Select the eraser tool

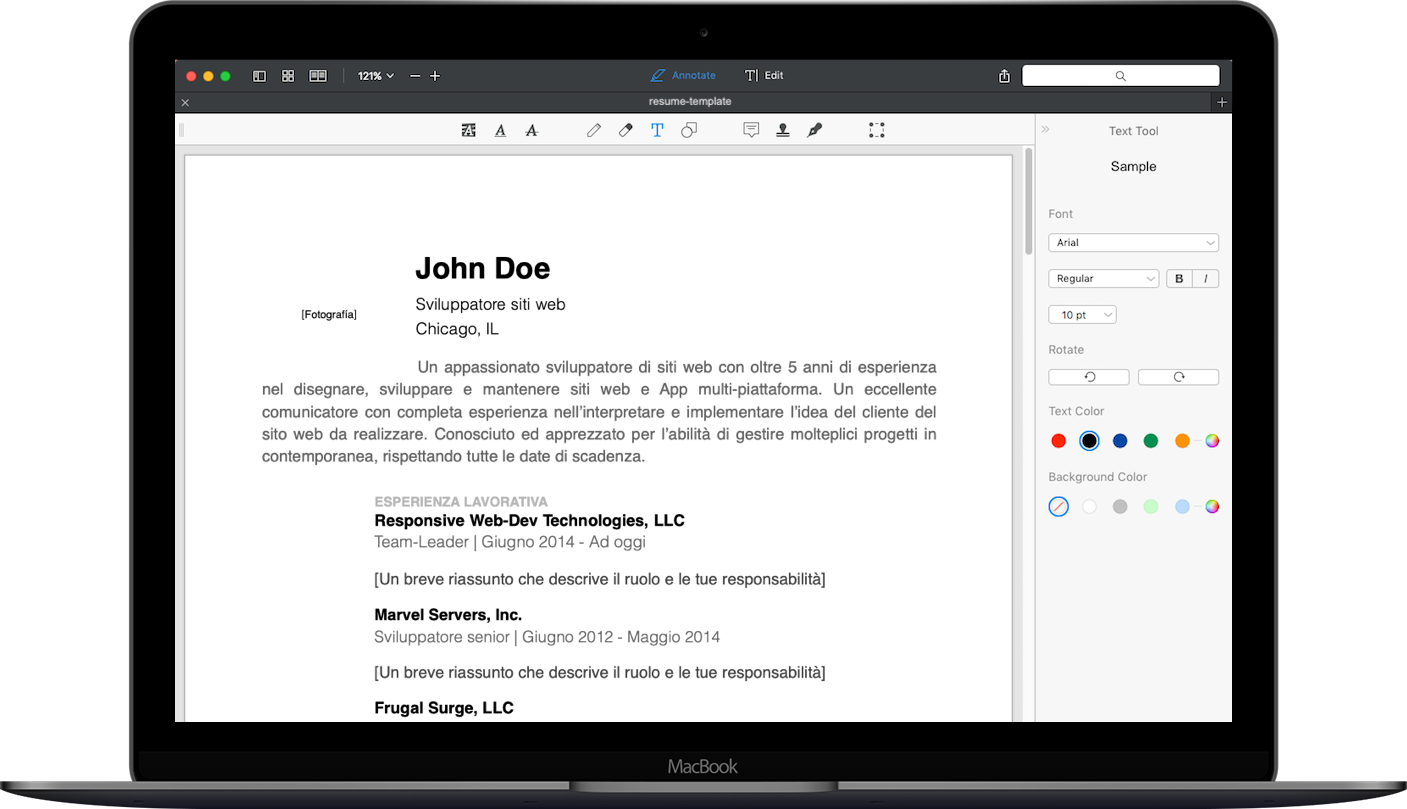click(x=626, y=130)
